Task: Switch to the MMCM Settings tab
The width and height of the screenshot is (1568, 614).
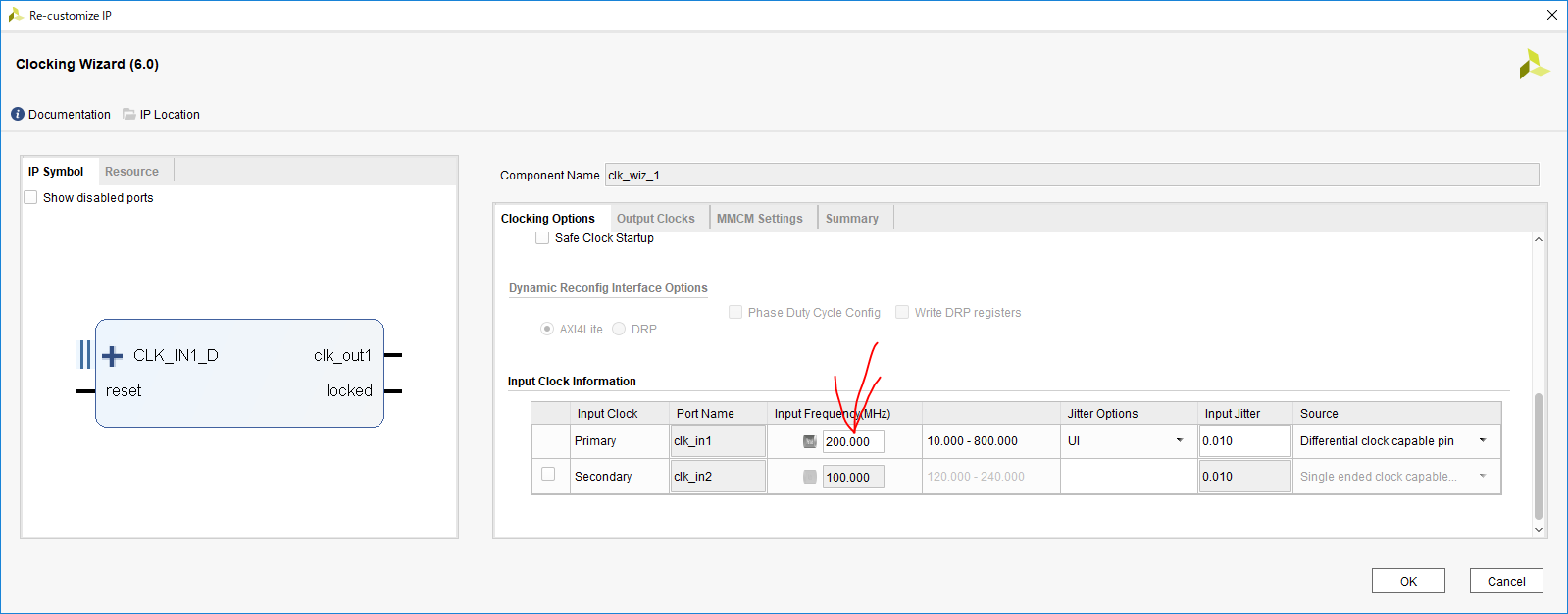Action: pos(759,219)
